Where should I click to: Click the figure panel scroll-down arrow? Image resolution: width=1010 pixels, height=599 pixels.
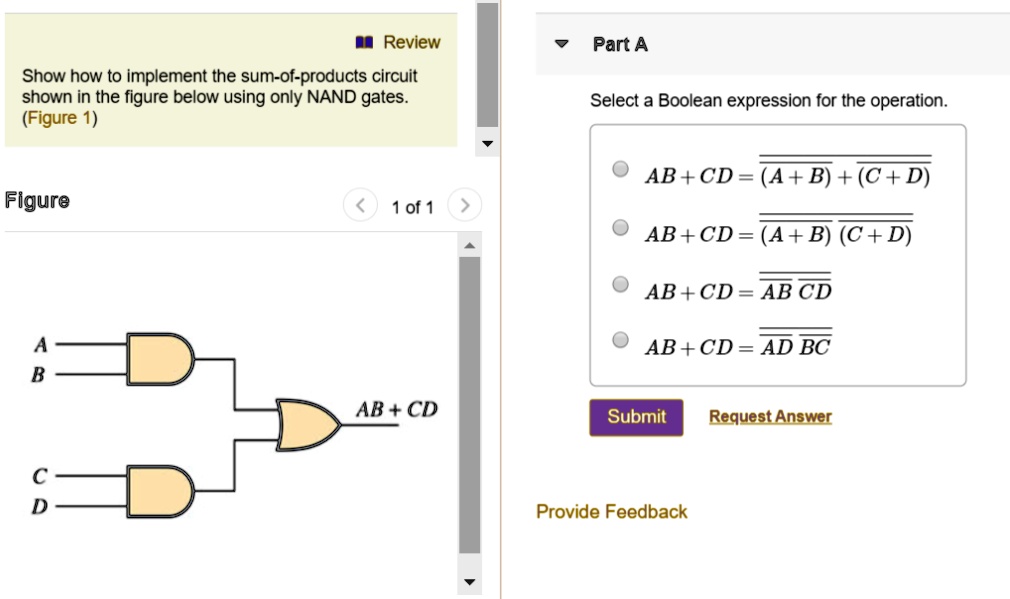(x=469, y=583)
